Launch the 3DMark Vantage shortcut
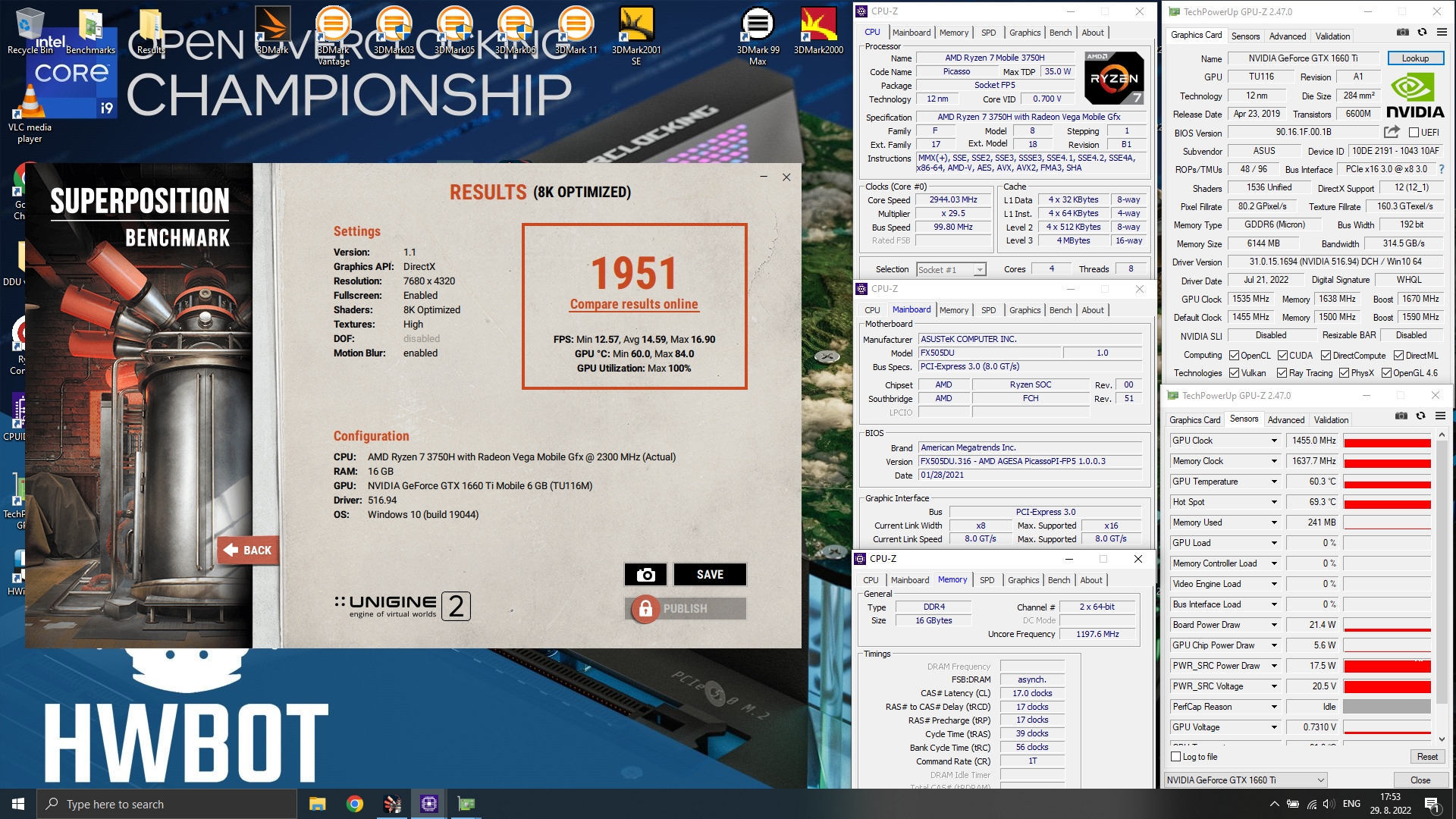This screenshot has height=819, width=1456. click(333, 35)
